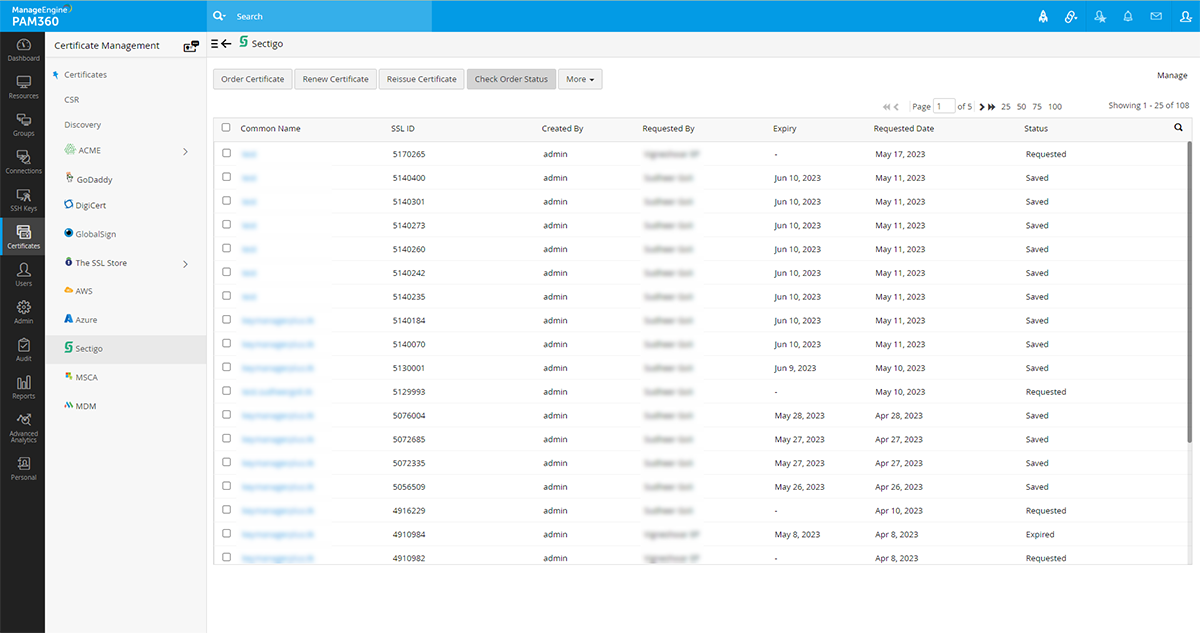Collapse the side panel with arrow icon
The width and height of the screenshot is (1200, 633).
221,44
